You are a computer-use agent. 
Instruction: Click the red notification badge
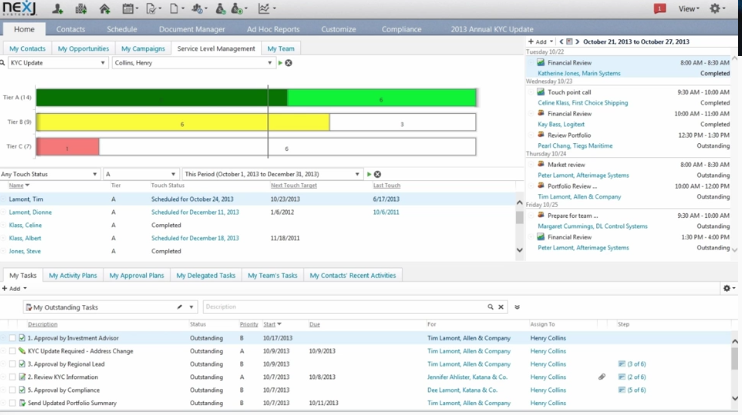tap(659, 9)
